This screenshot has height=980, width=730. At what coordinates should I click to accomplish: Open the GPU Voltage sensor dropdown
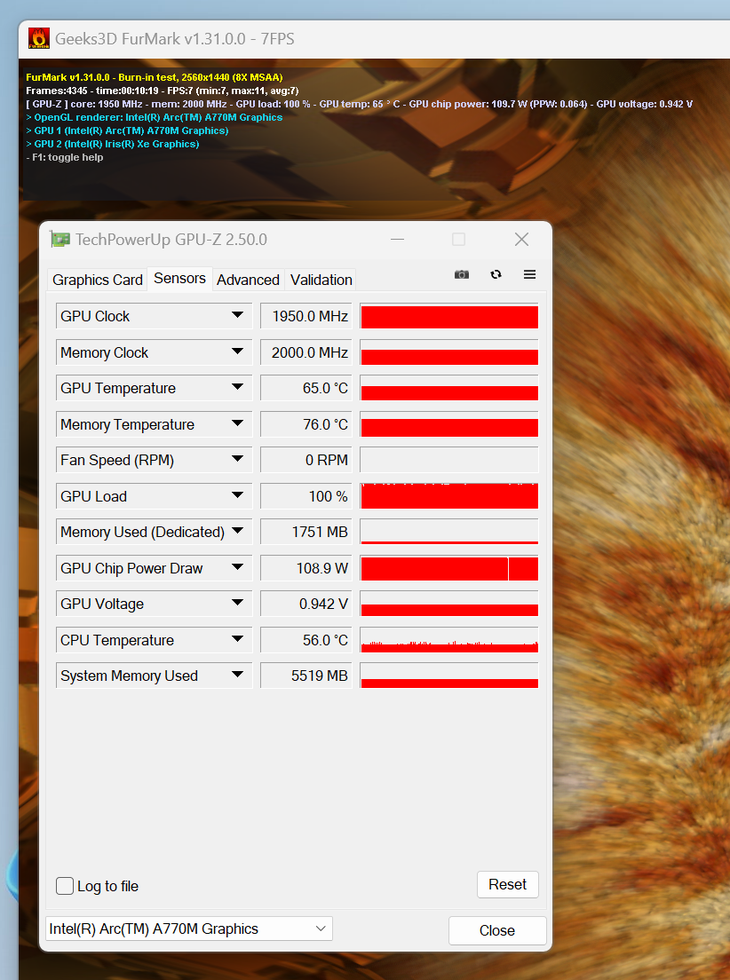pos(238,602)
